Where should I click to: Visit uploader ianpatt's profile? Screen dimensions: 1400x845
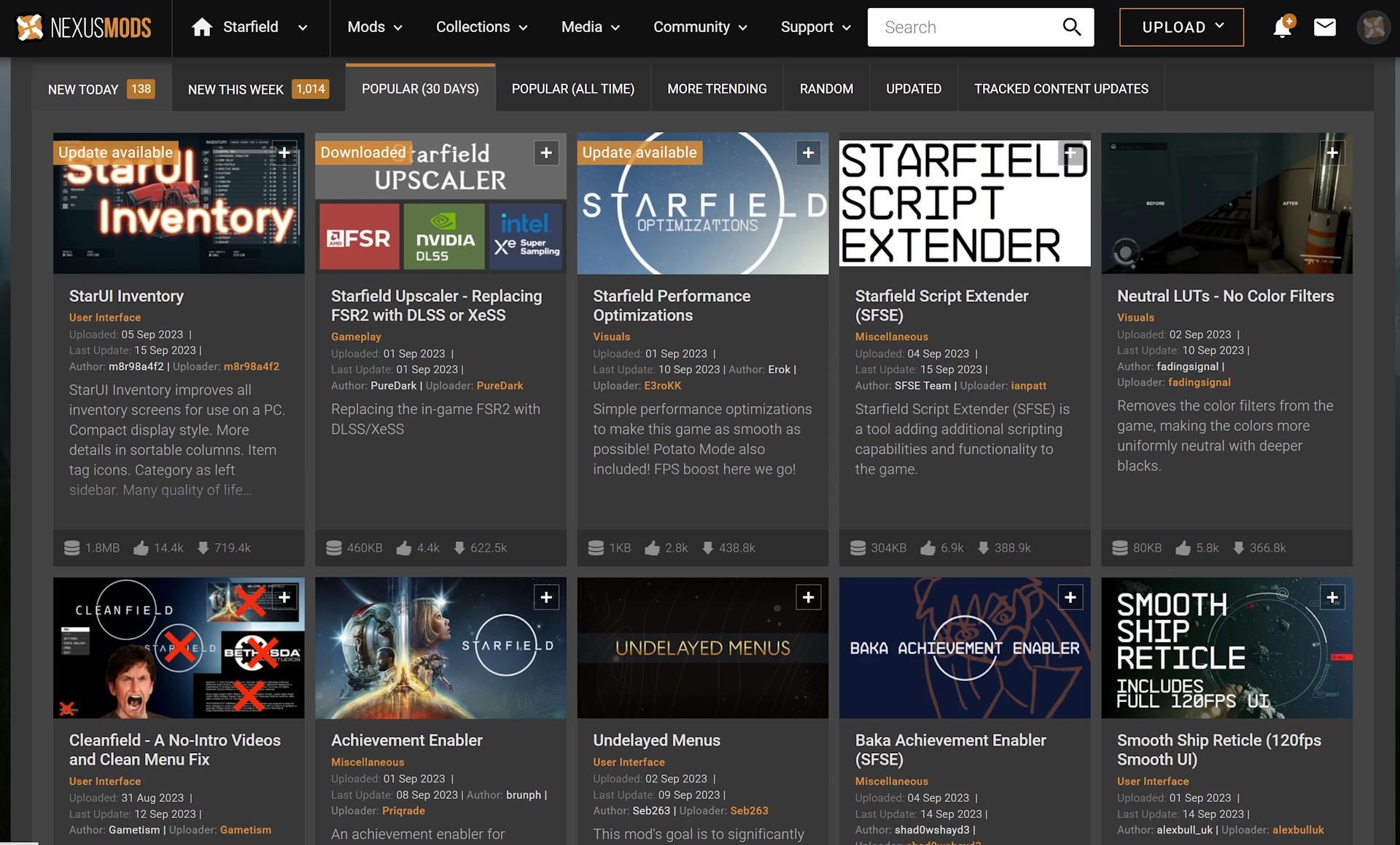pyautogui.click(x=1028, y=386)
